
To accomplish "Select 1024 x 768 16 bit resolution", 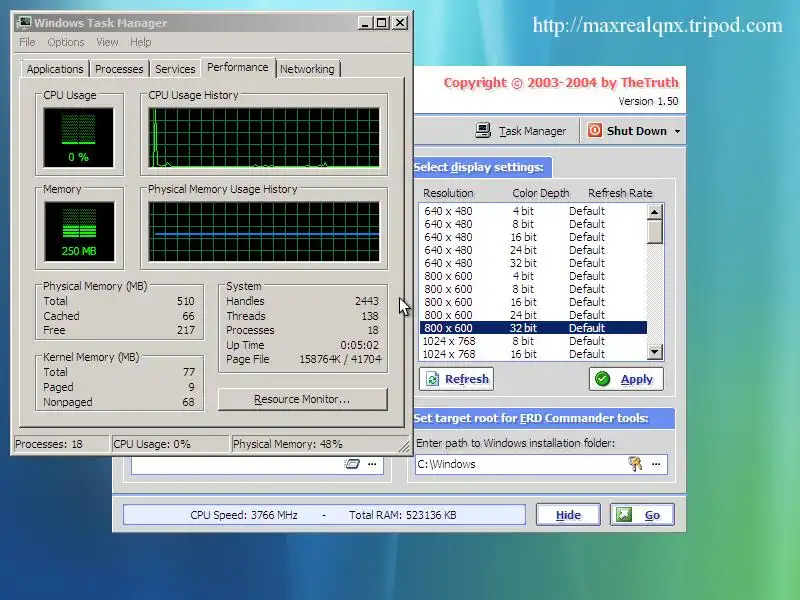I will [x=533, y=354].
